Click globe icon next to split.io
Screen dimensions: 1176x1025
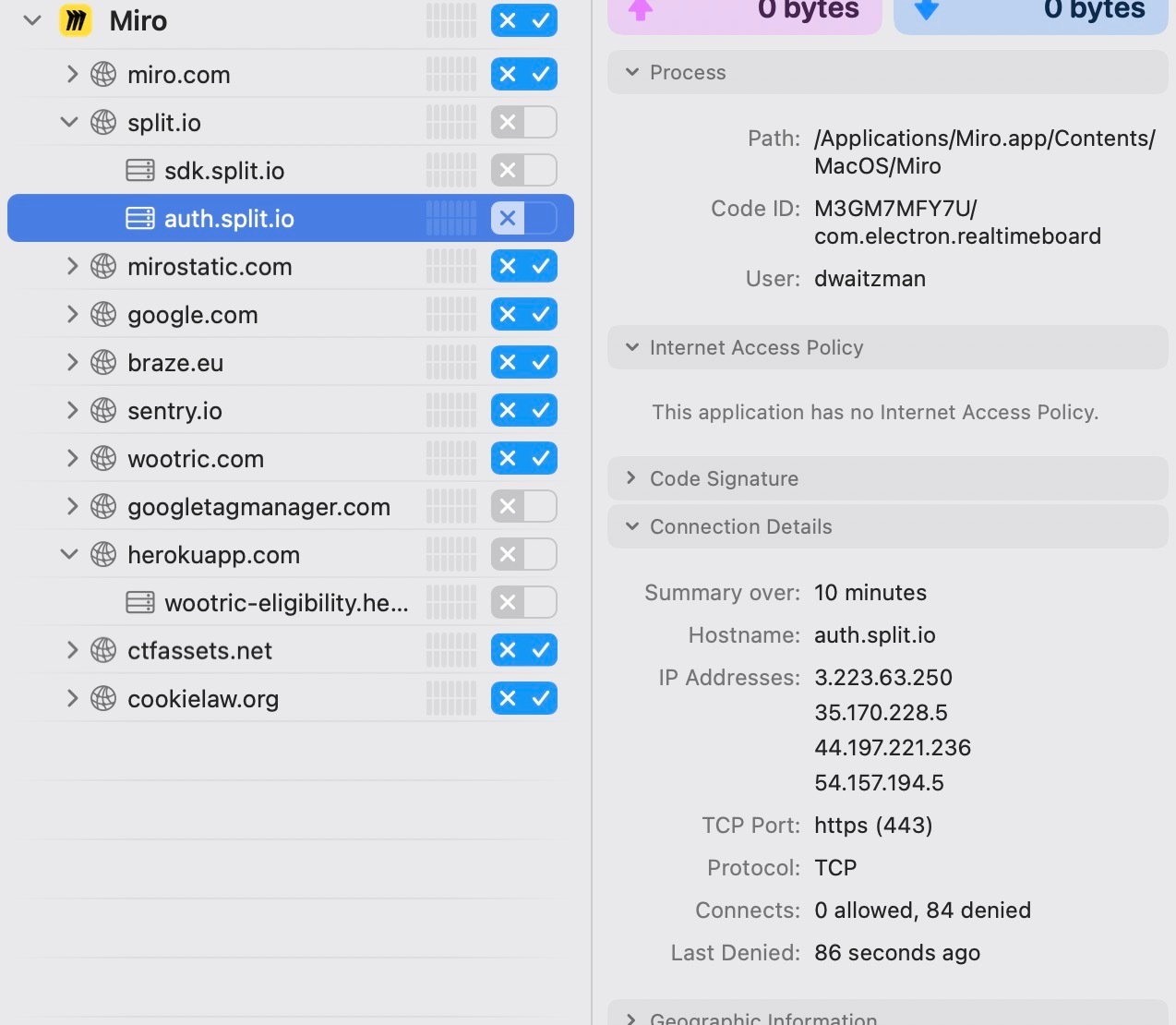click(103, 122)
